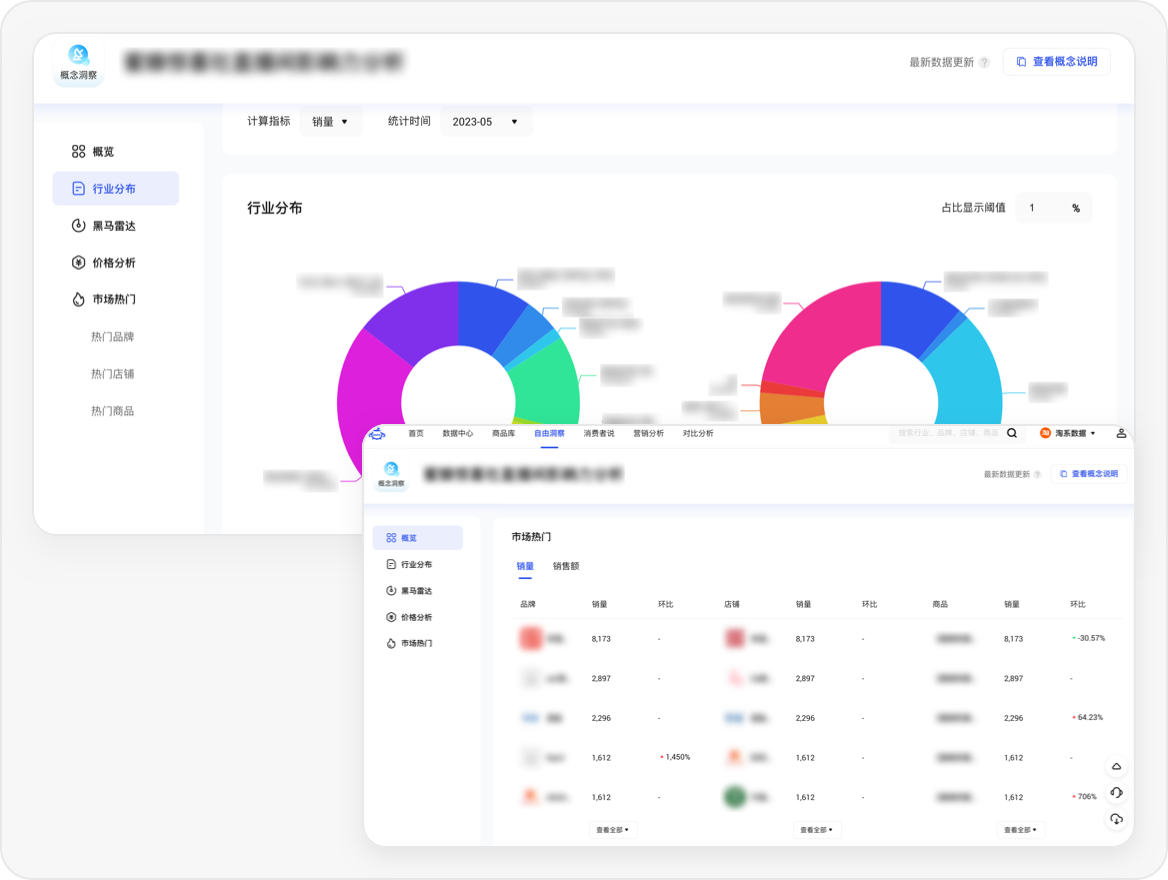Open 价格分析 icon in the front window sidebar

point(391,617)
